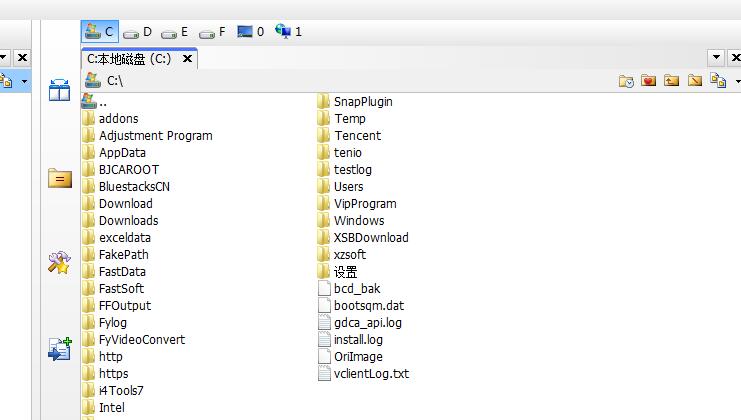Select the addons folder
Screen dimensions: 741x420
point(110,119)
